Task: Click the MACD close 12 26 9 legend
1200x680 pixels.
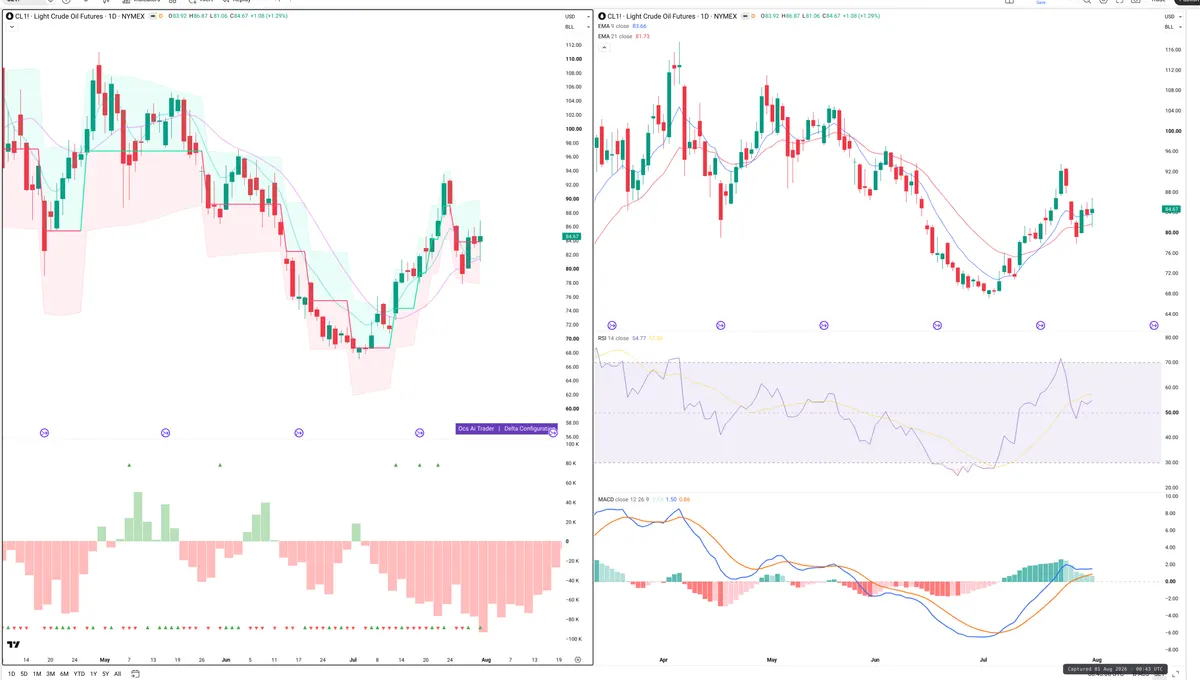Action: (x=624, y=499)
